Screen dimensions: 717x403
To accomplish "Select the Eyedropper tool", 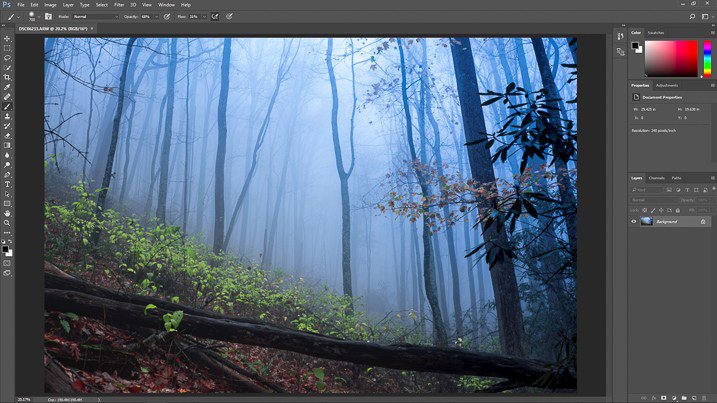I will (7, 87).
